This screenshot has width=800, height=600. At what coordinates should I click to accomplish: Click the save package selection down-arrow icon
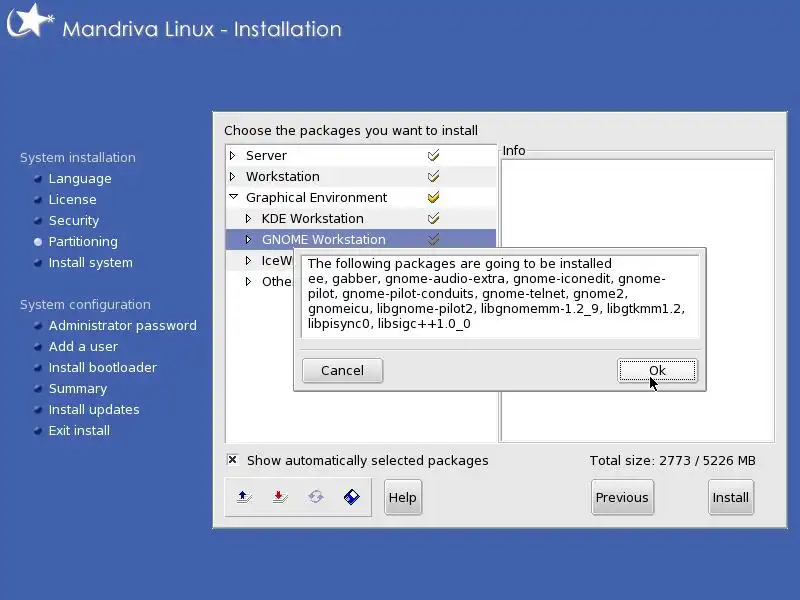tap(280, 496)
